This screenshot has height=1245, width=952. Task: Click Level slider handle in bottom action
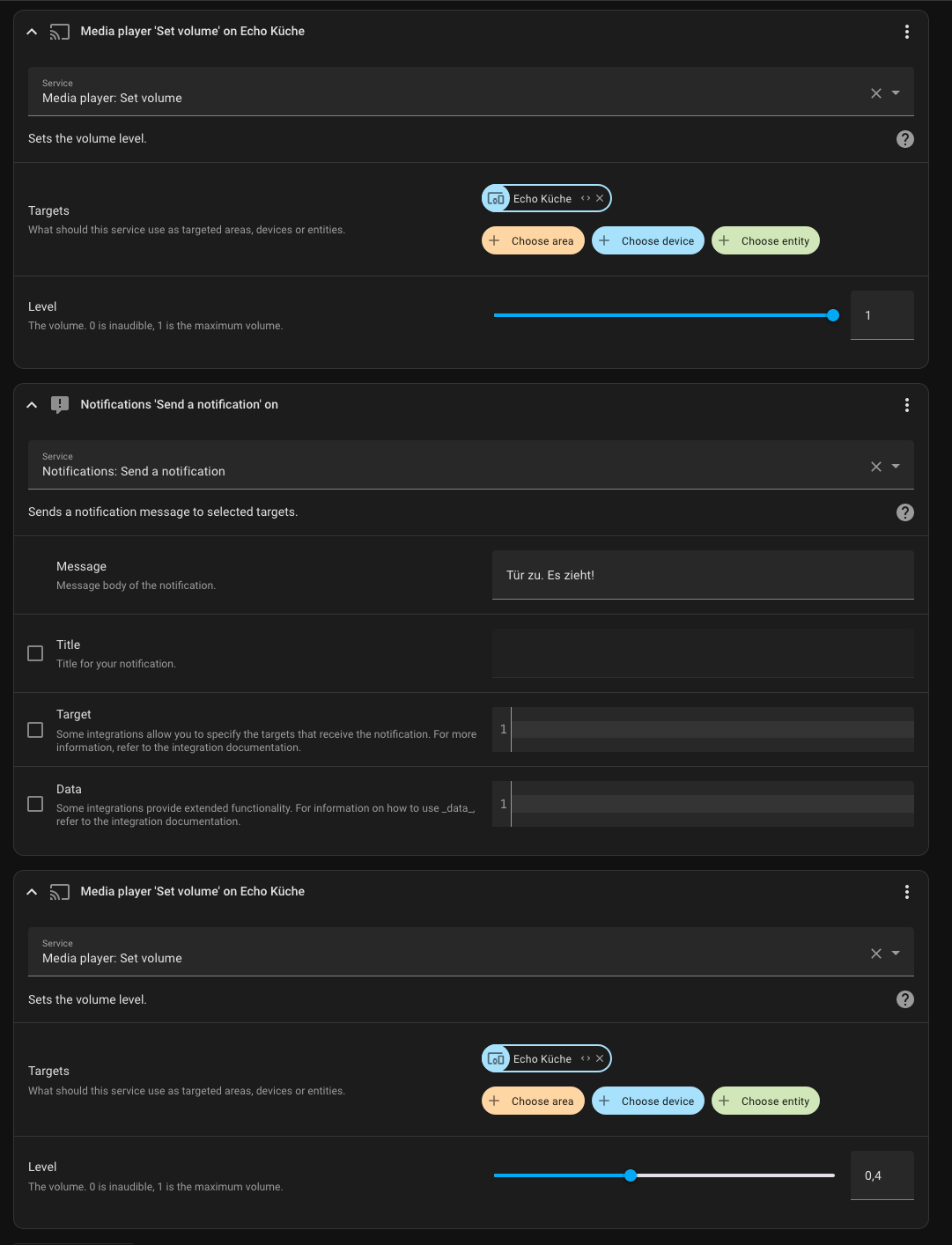pyautogui.click(x=631, y=1175)
